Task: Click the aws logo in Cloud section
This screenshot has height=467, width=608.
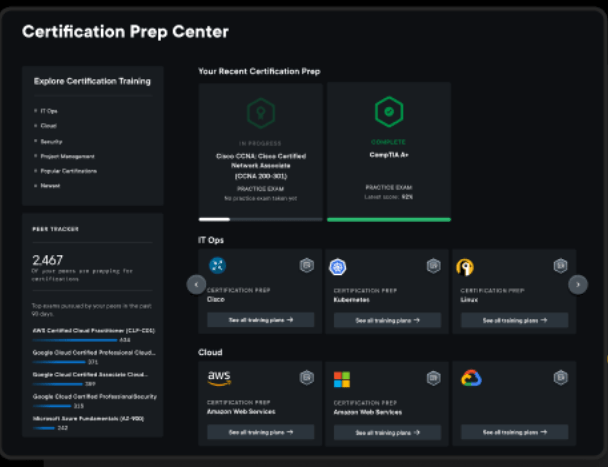Action: pos(219,378)
